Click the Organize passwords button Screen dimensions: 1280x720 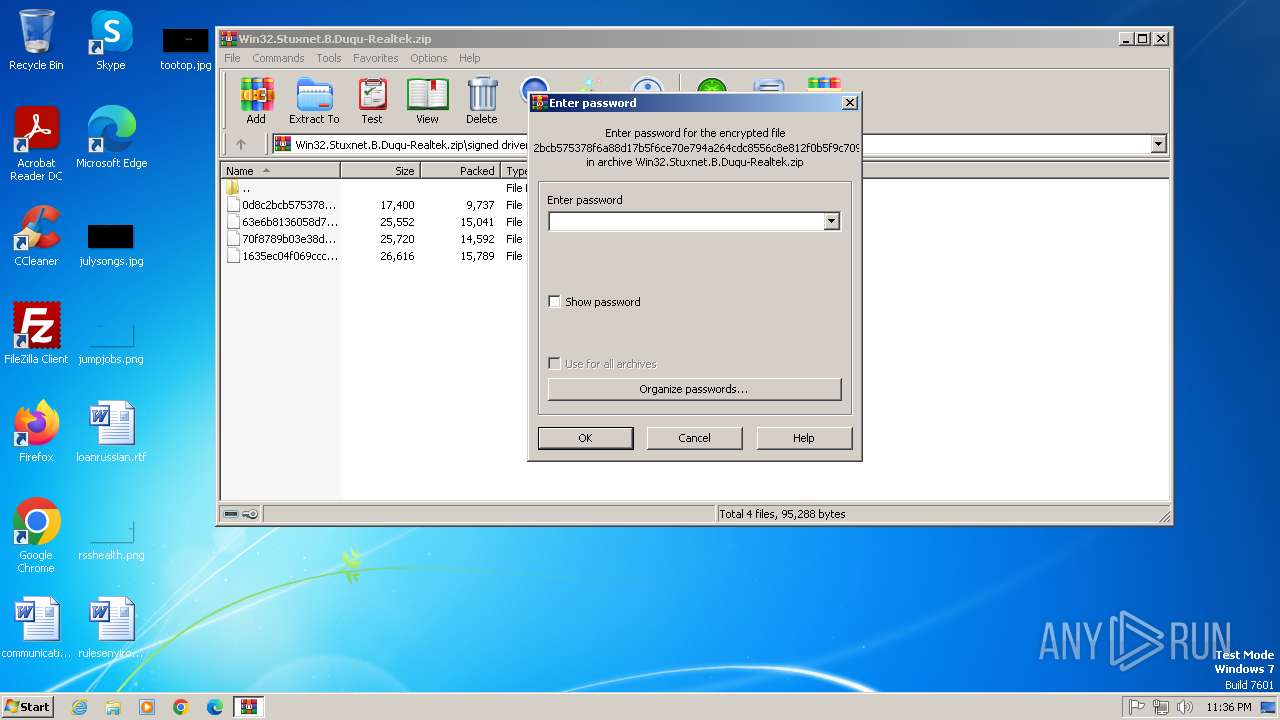point(694,389)
